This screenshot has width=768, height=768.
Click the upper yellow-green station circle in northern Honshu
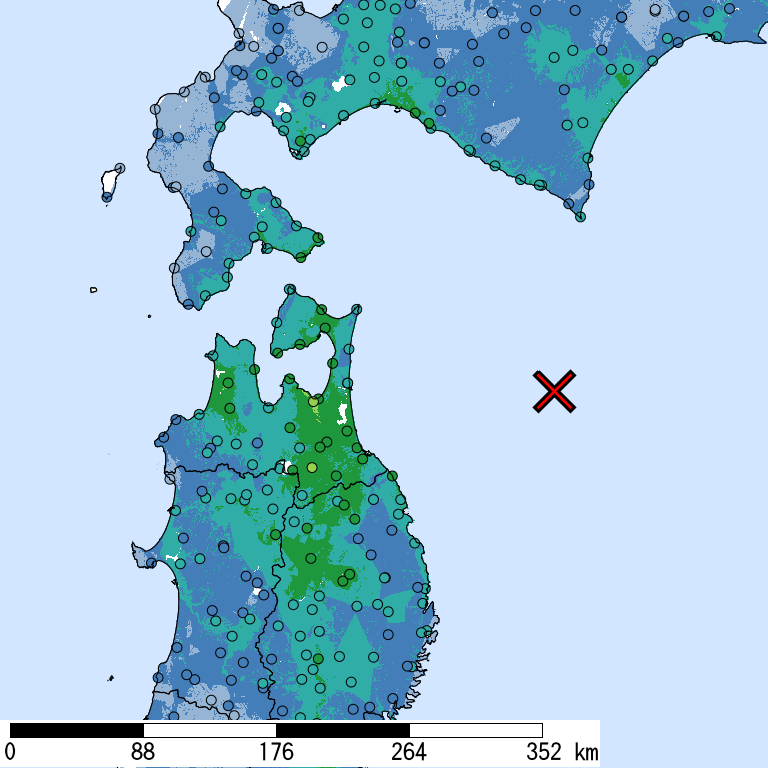313,401
